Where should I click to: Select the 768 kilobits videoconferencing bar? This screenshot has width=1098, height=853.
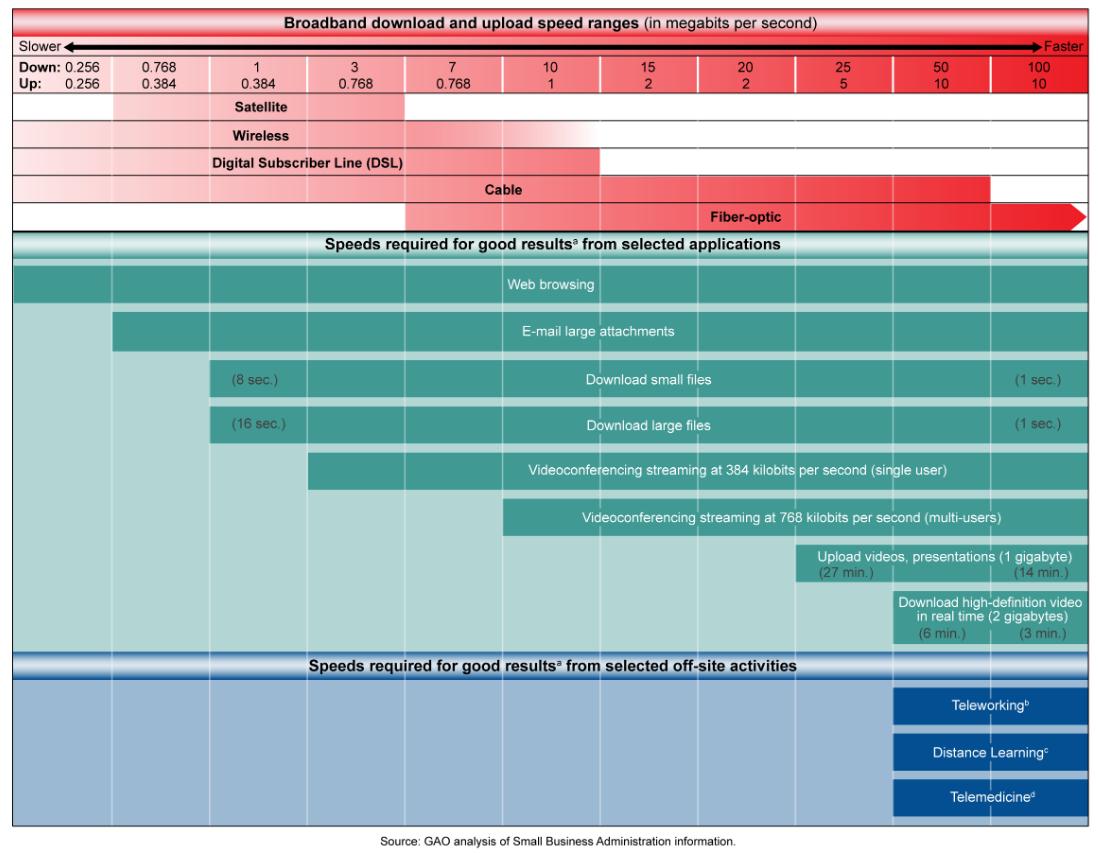[x=795, y=518]
